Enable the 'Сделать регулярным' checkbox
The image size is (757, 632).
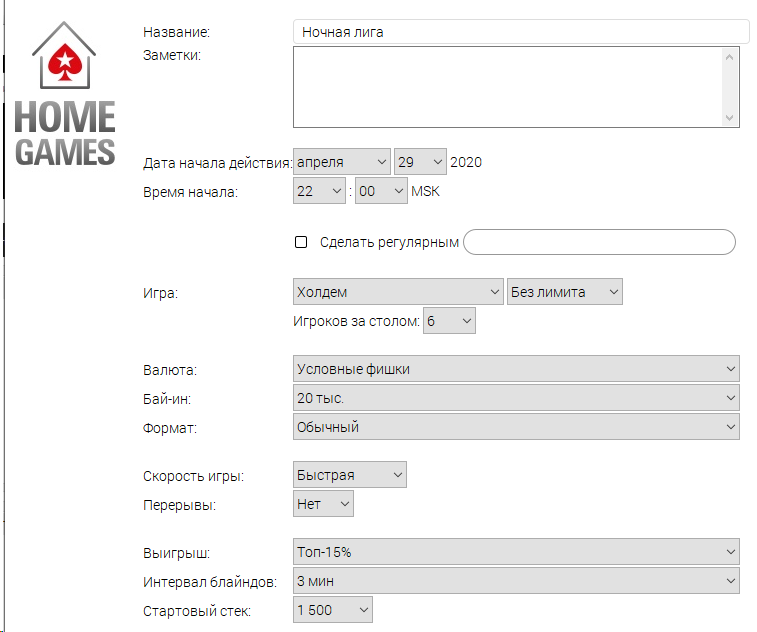301,242
